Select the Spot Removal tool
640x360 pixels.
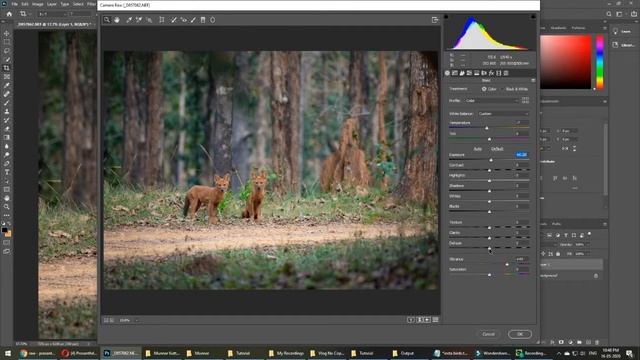click(x=173, y=20)
